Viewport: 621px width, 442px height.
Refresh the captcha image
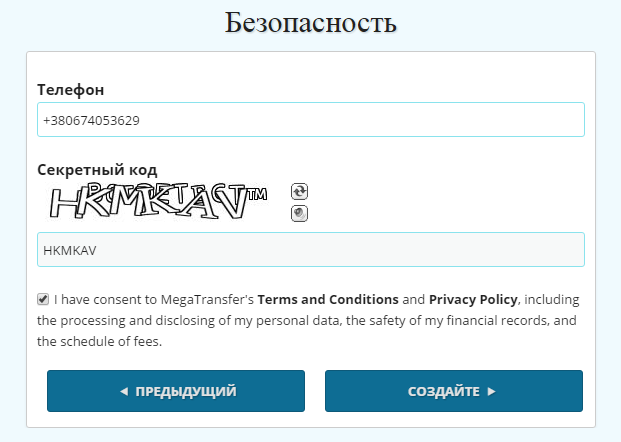299,192
